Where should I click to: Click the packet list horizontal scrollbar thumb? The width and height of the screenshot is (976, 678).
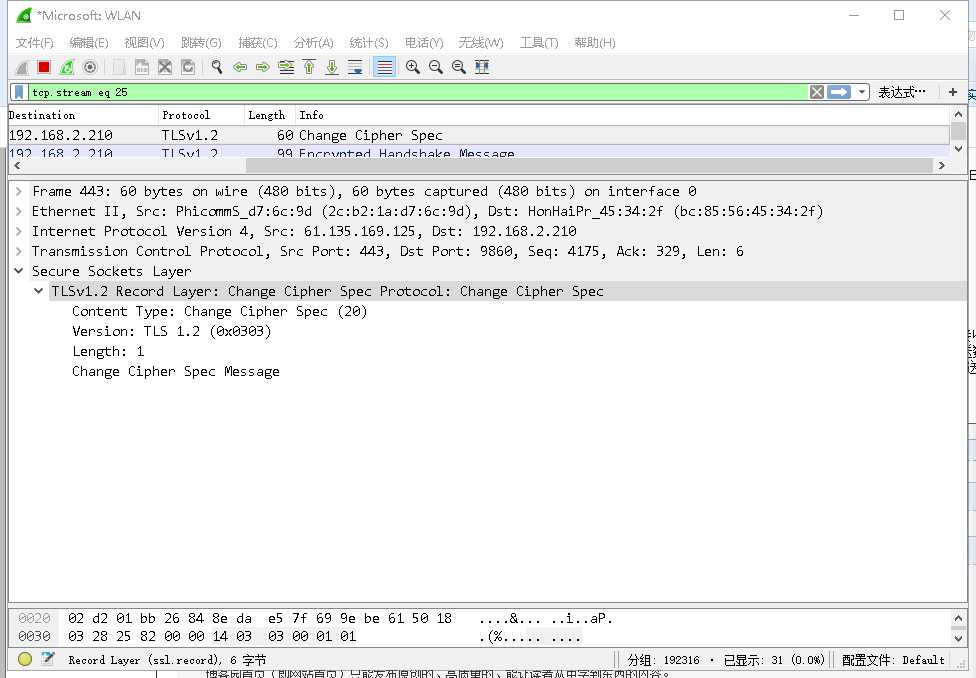pos(589,166)
